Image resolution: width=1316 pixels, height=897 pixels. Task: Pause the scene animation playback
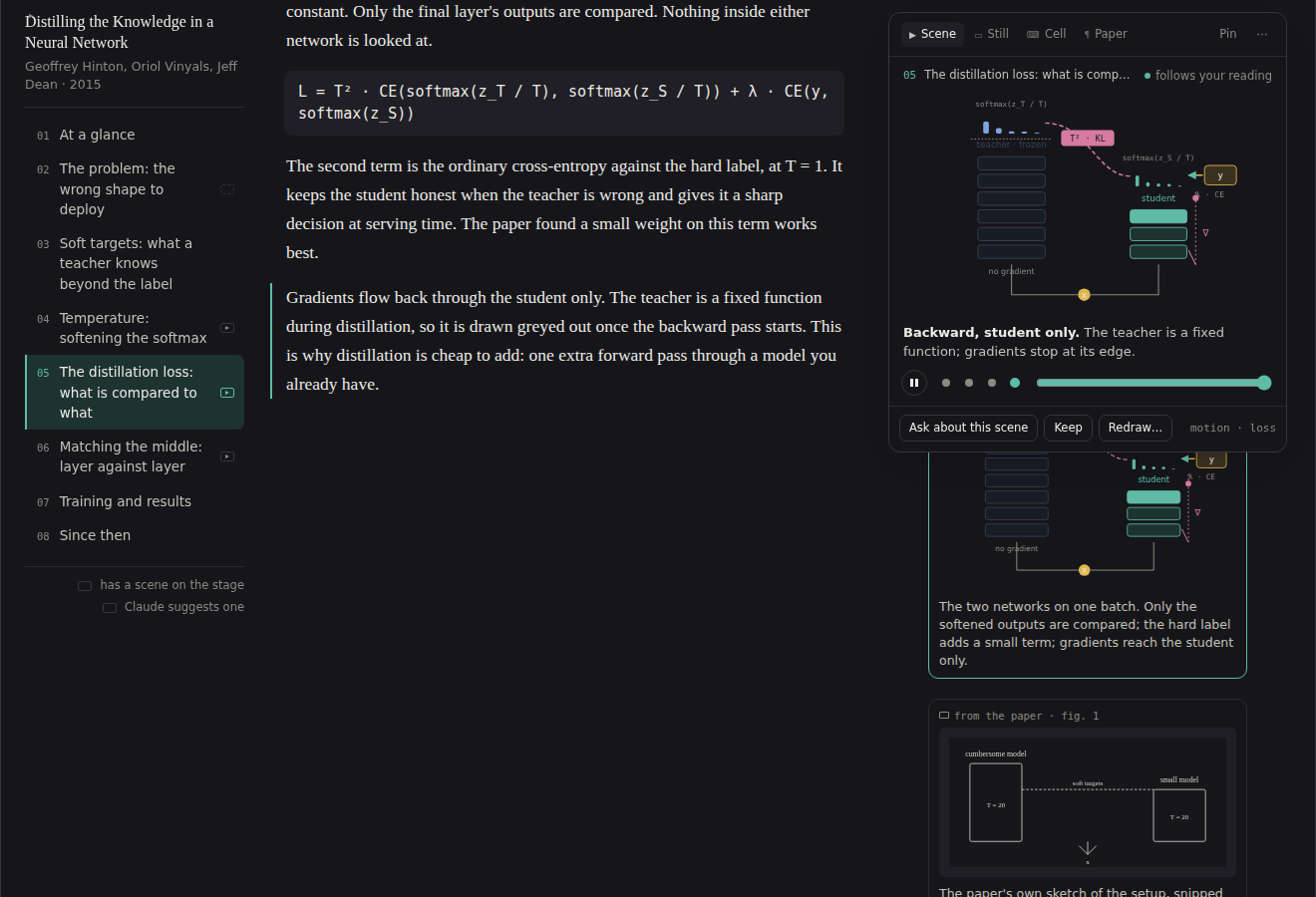(x=914, y=383)
